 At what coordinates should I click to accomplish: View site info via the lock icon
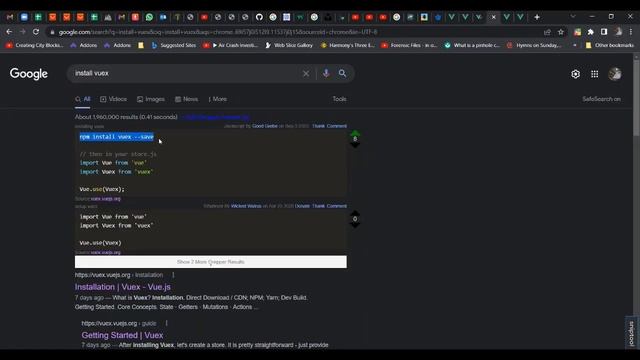point(52,32)
